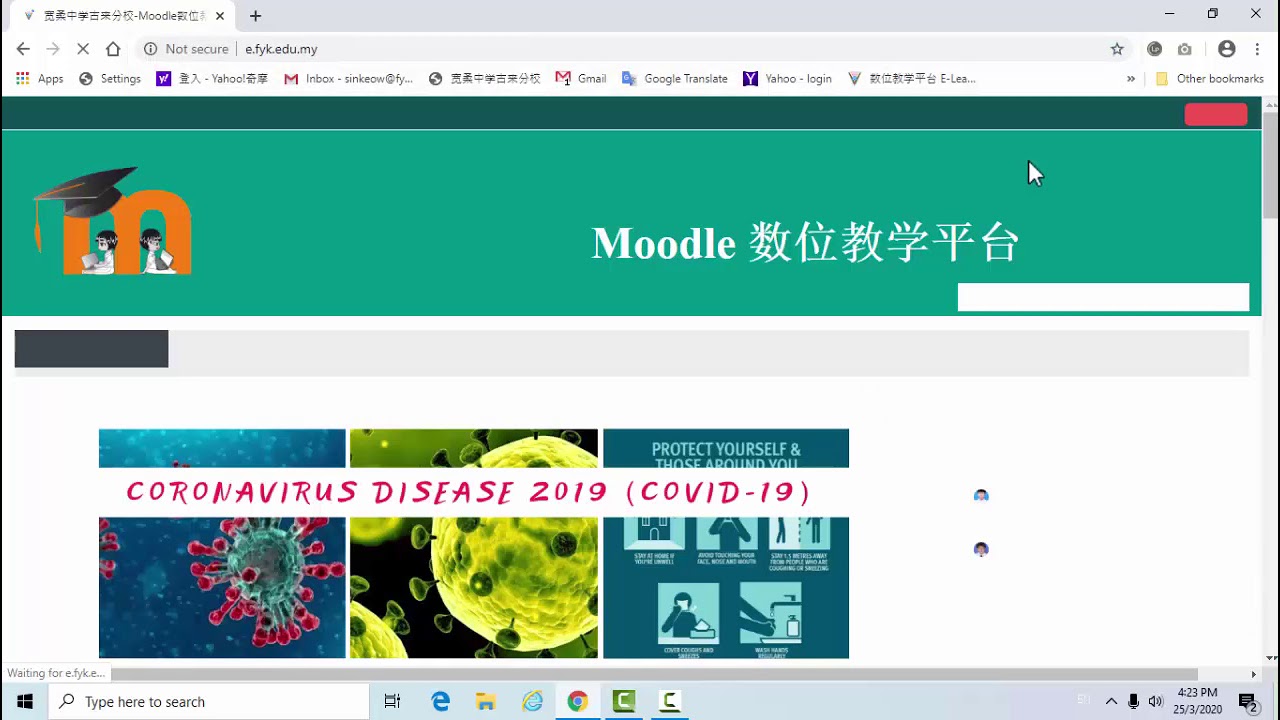Open the Yahoo奇摩 login bookmark
Screen dimensions: 1280x720
(212, 78)
